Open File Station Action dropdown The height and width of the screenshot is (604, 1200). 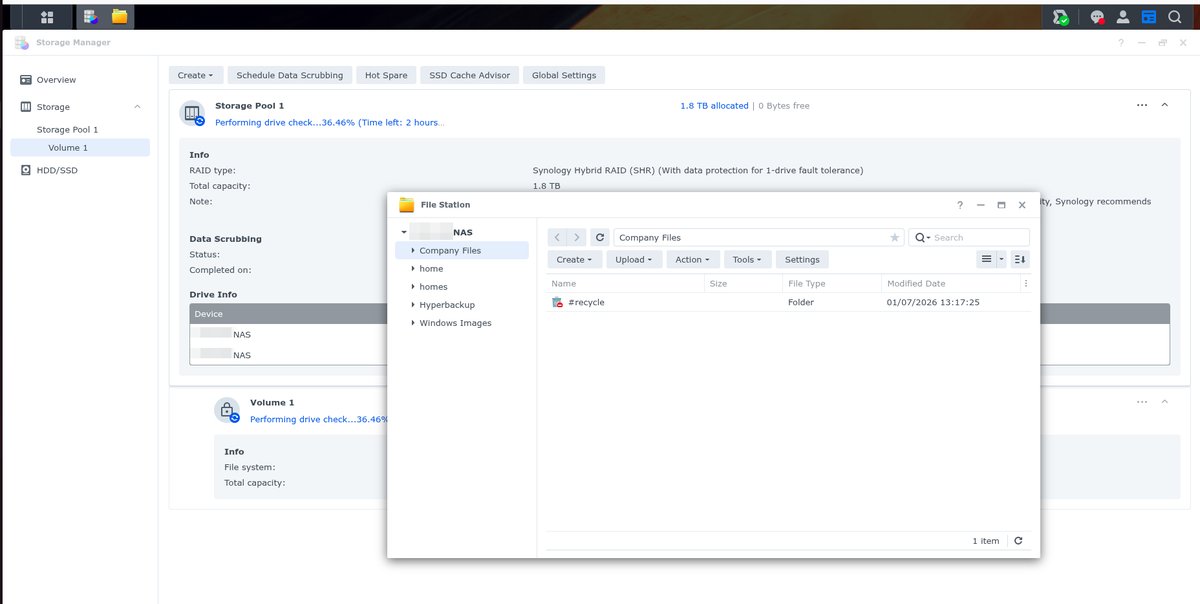692,259
